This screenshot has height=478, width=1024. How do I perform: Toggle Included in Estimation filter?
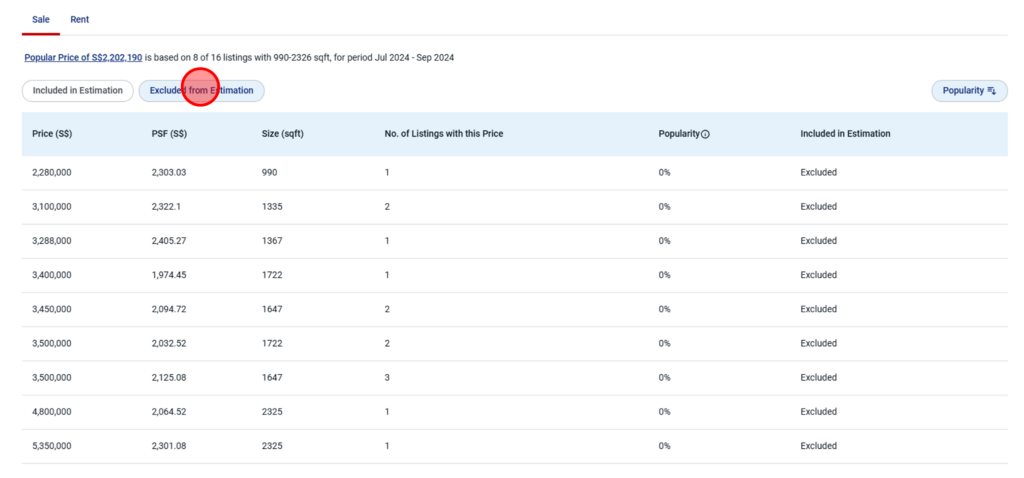[x=77, y=91]
